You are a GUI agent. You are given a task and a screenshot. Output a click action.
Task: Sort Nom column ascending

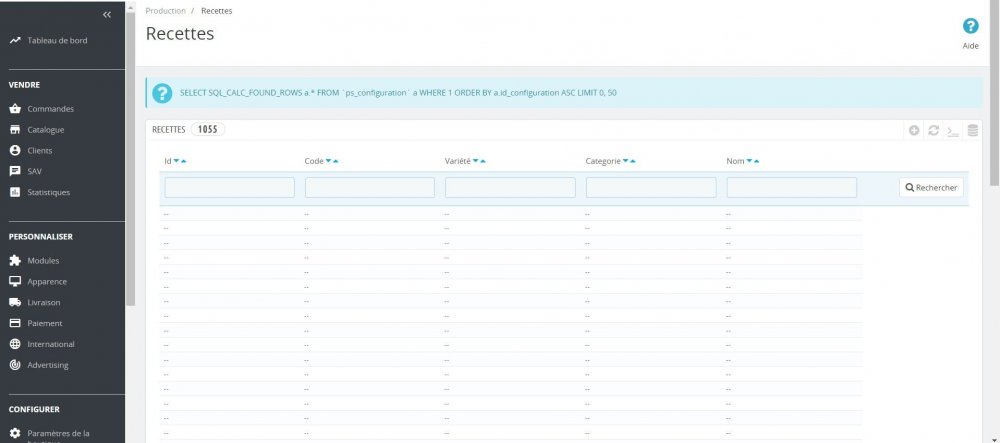(756, 161)
